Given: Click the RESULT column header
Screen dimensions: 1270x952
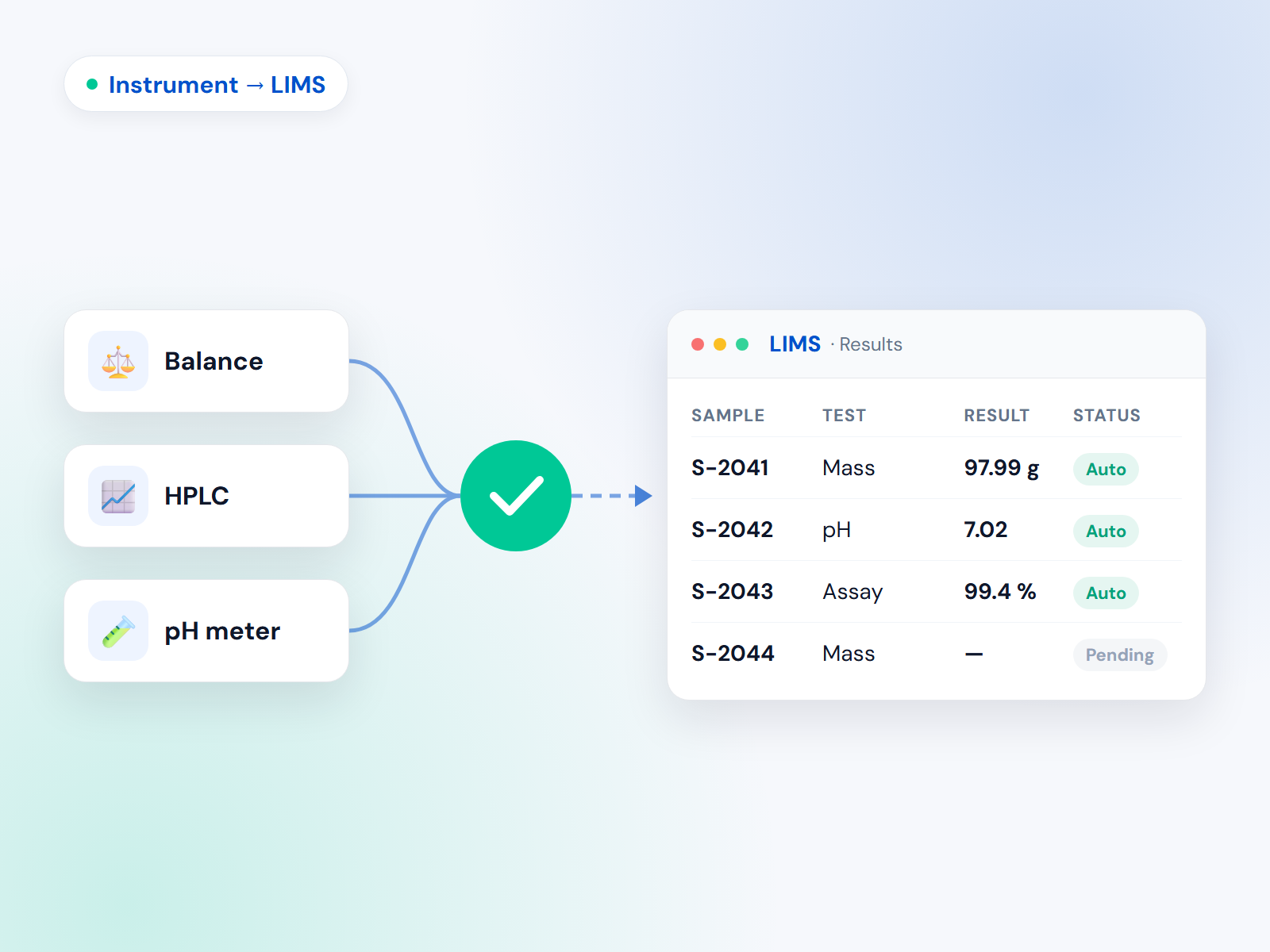Looking at the screenshot, I should 996,416.
